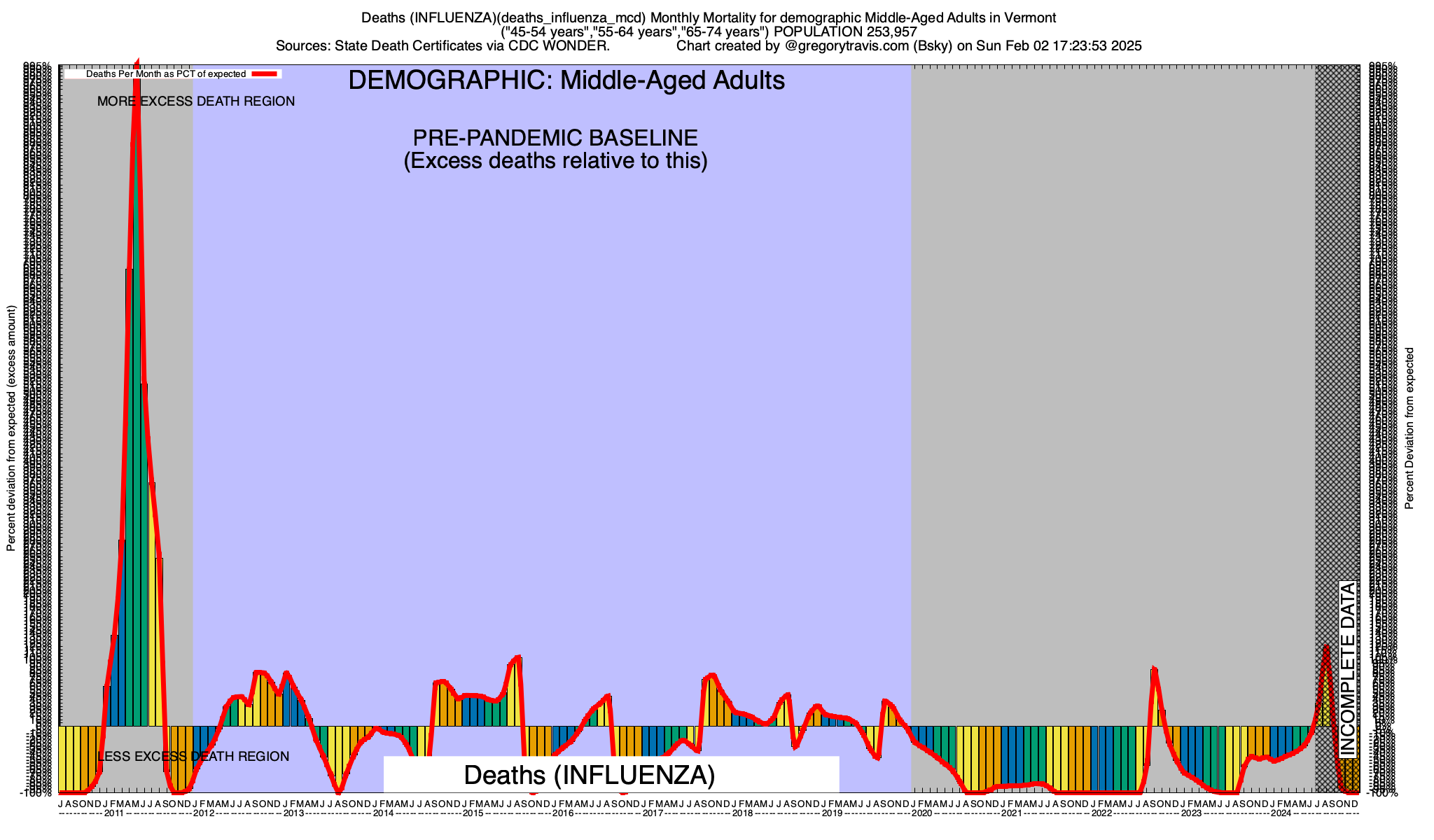
Task: Click the left y-axis 'Percent deviation from expected' title
Action: click(11, 428)
